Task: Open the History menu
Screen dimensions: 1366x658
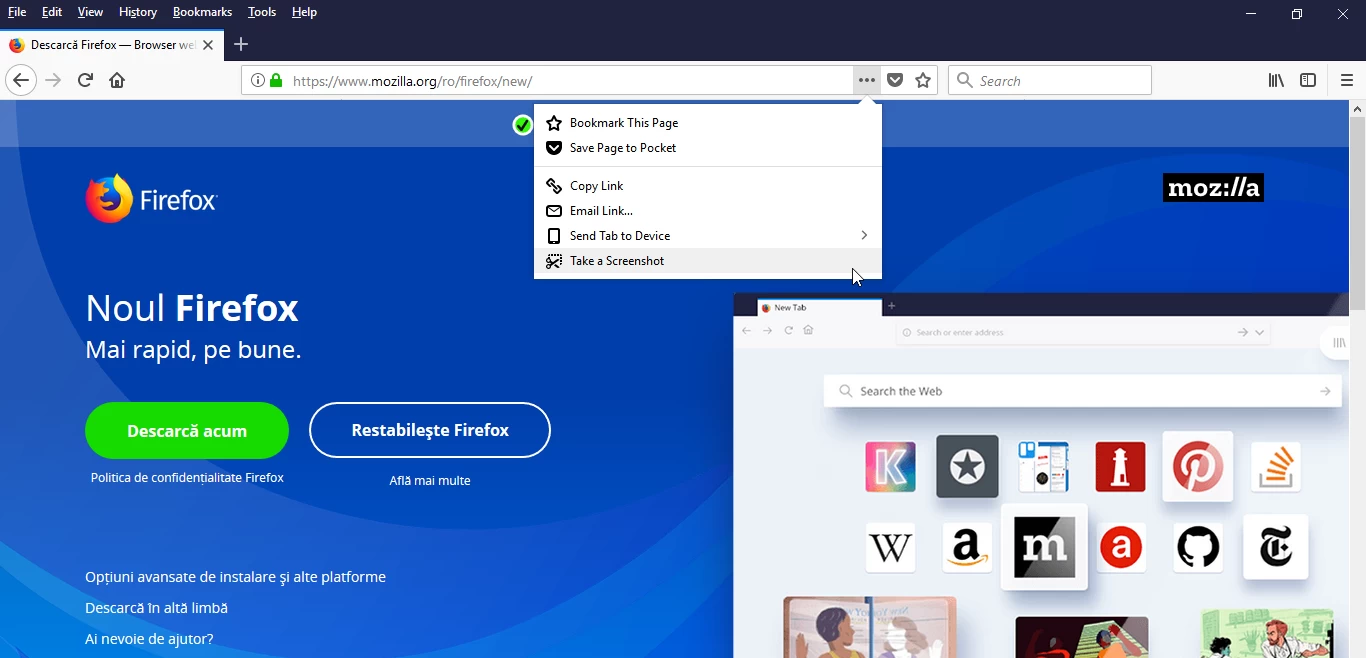Action: (137, 12)
